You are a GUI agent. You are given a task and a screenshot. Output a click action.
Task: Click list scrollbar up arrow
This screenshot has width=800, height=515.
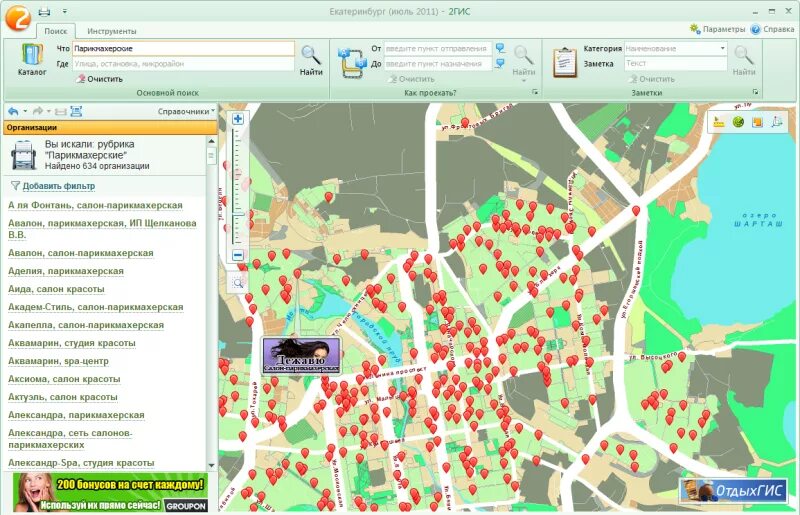pyautogui.click(x=211, y=141)
